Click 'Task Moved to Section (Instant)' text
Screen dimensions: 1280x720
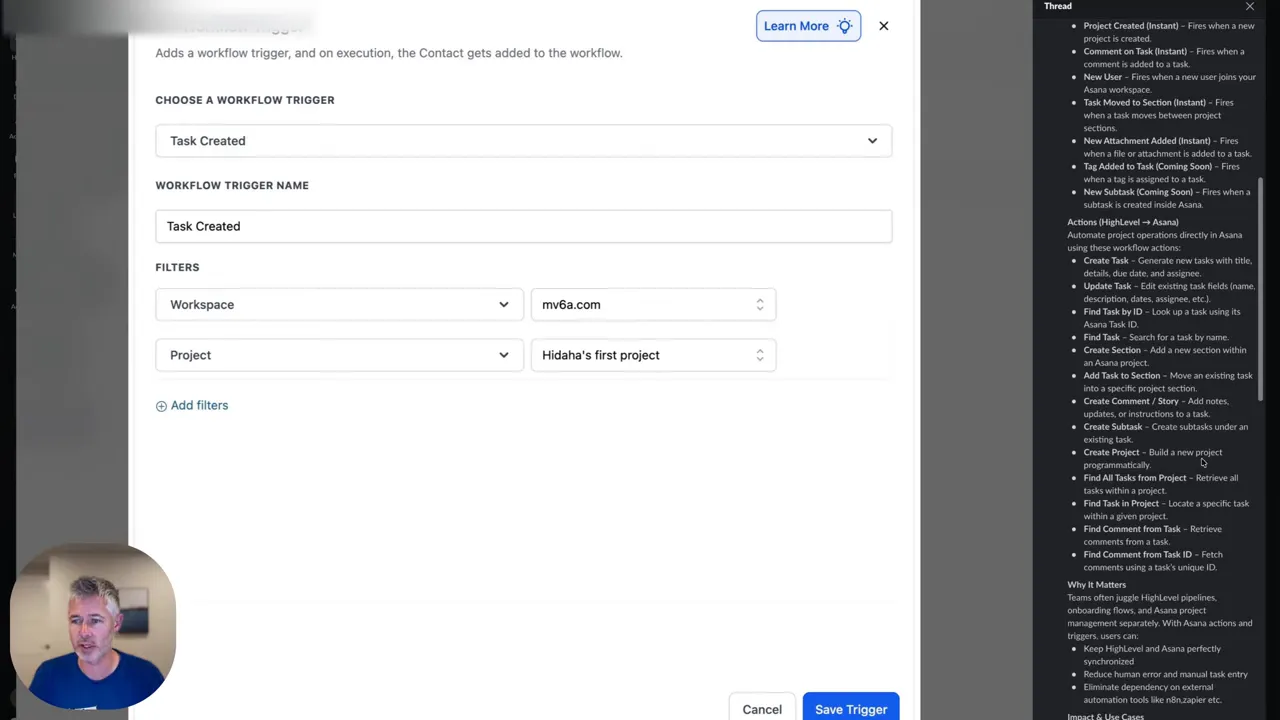point(1145,102)
